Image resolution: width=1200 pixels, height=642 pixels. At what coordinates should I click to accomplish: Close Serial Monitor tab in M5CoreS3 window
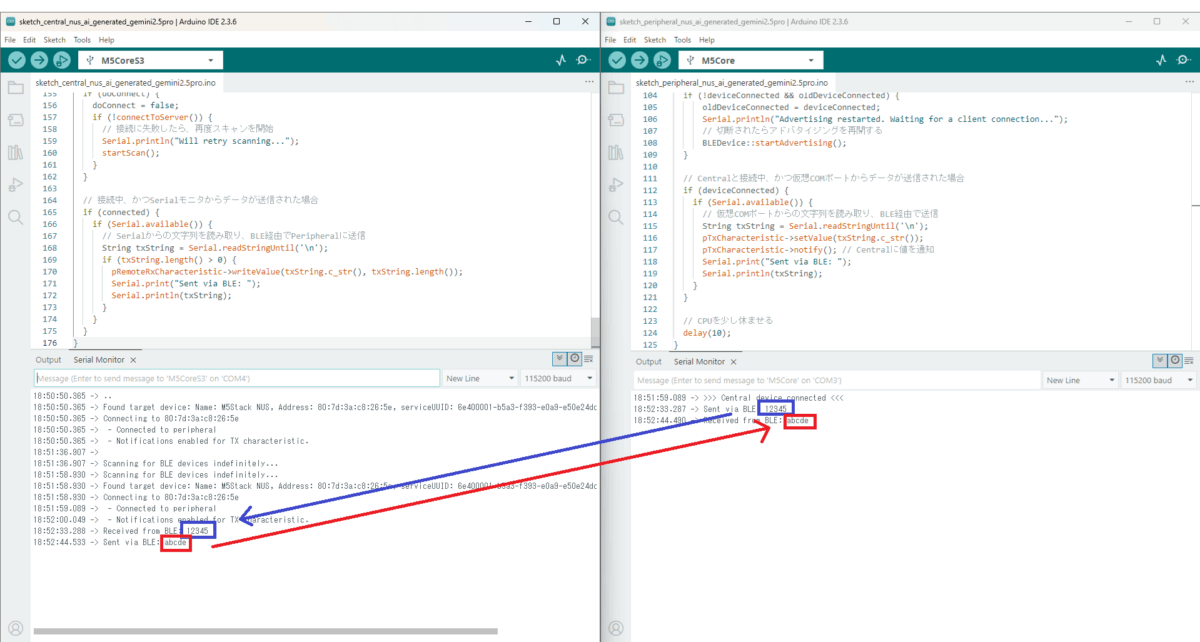pos(133,360)
